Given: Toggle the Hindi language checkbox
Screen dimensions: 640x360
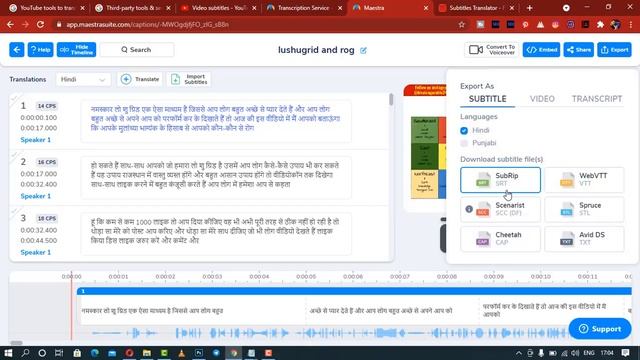Looking at the screenshot, I should pos(464,131).
